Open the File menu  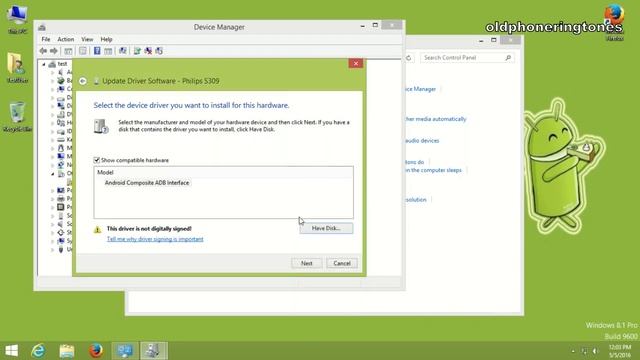46,39
